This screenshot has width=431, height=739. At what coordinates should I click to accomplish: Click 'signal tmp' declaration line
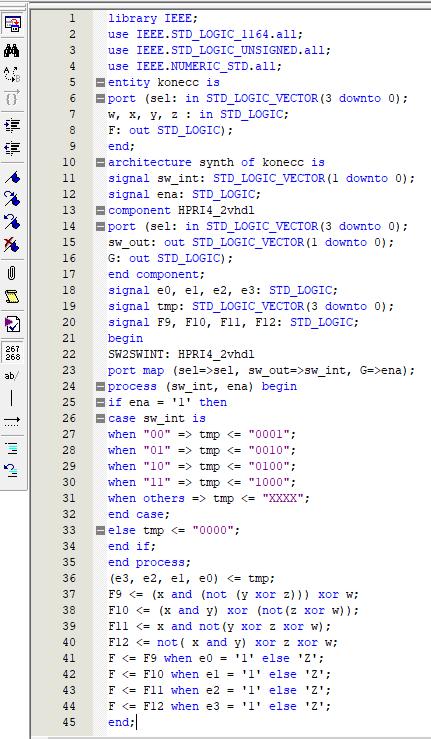click(x=251, y=306)
